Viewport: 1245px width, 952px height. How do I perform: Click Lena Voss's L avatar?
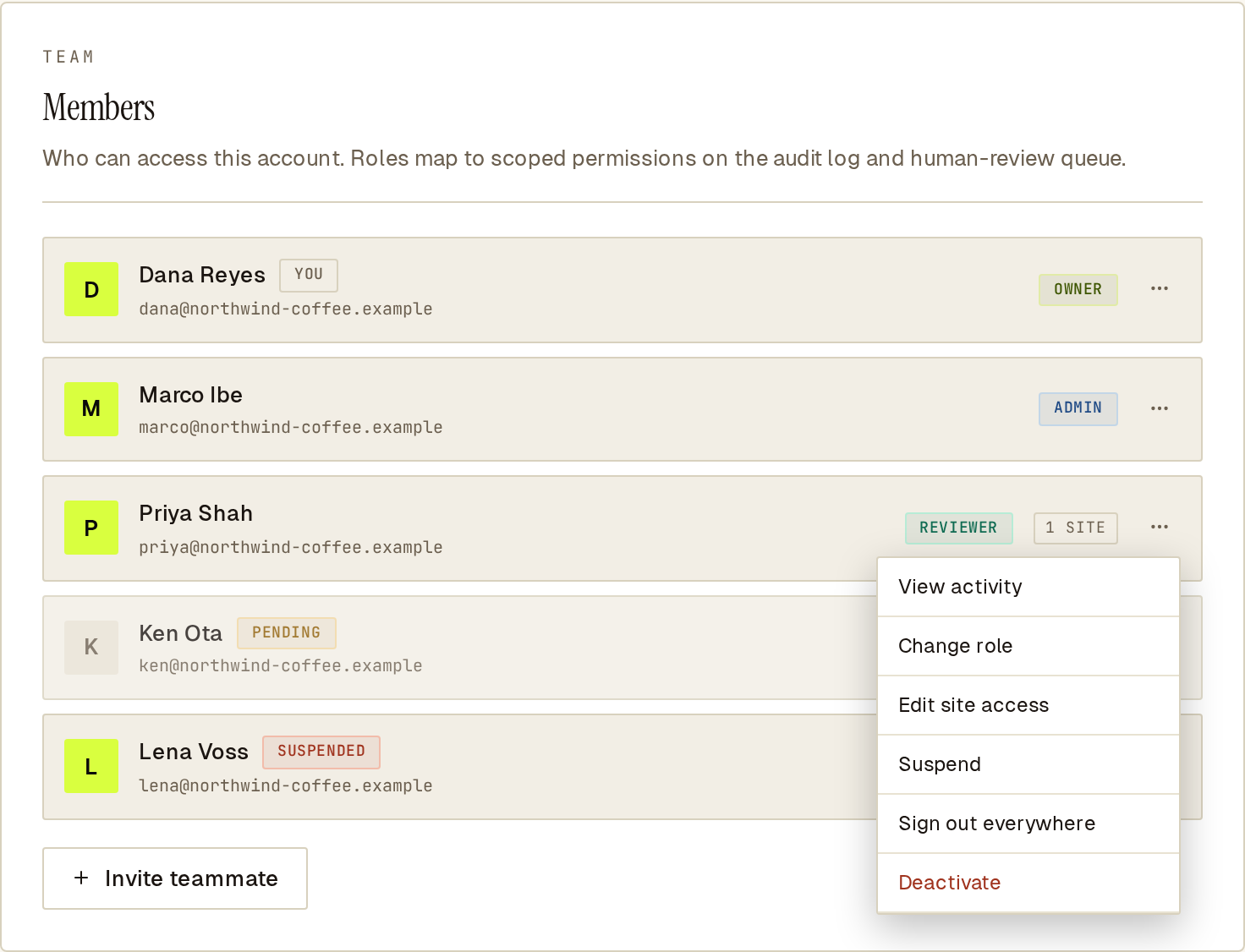[91, 766]
